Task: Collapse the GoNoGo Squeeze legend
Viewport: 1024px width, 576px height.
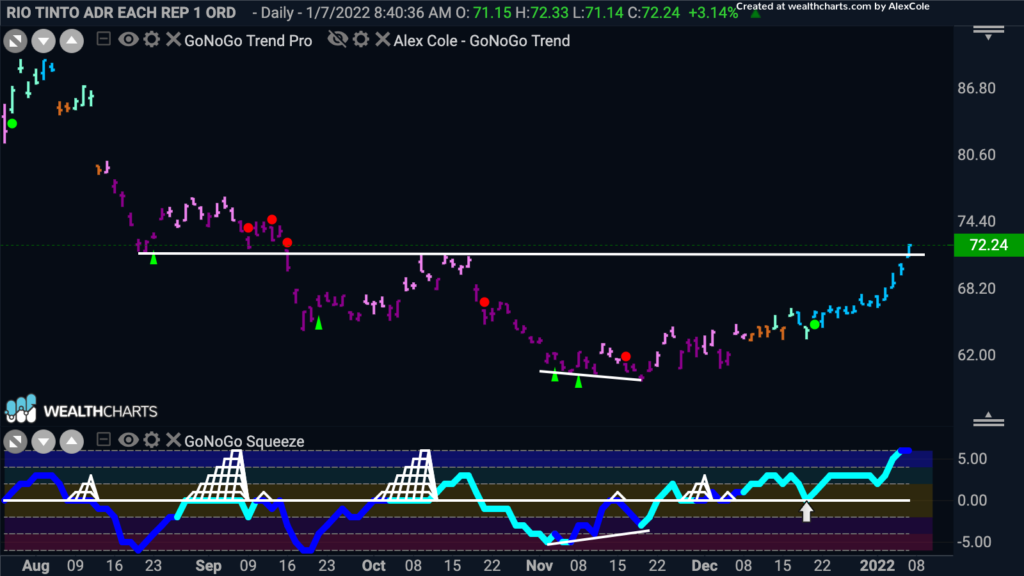Action: pos(103,440)
